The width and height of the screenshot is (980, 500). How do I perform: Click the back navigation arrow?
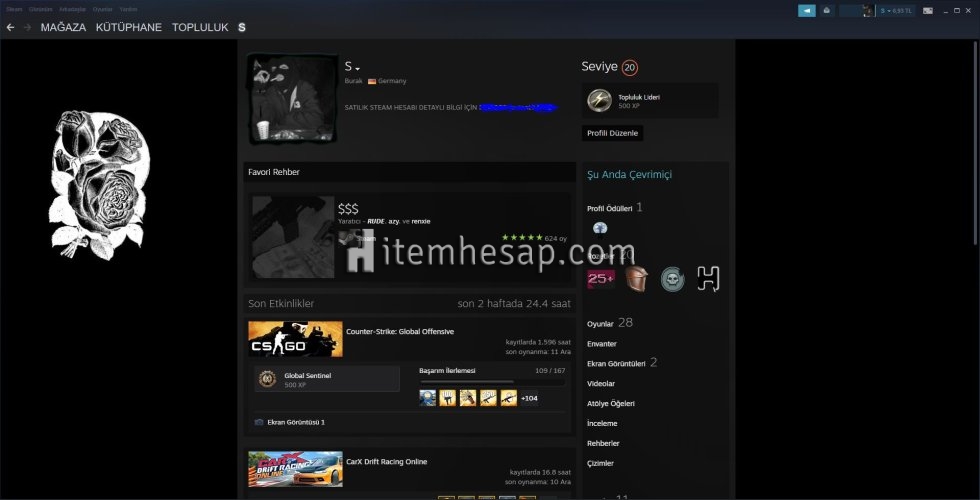coord(9,27)
